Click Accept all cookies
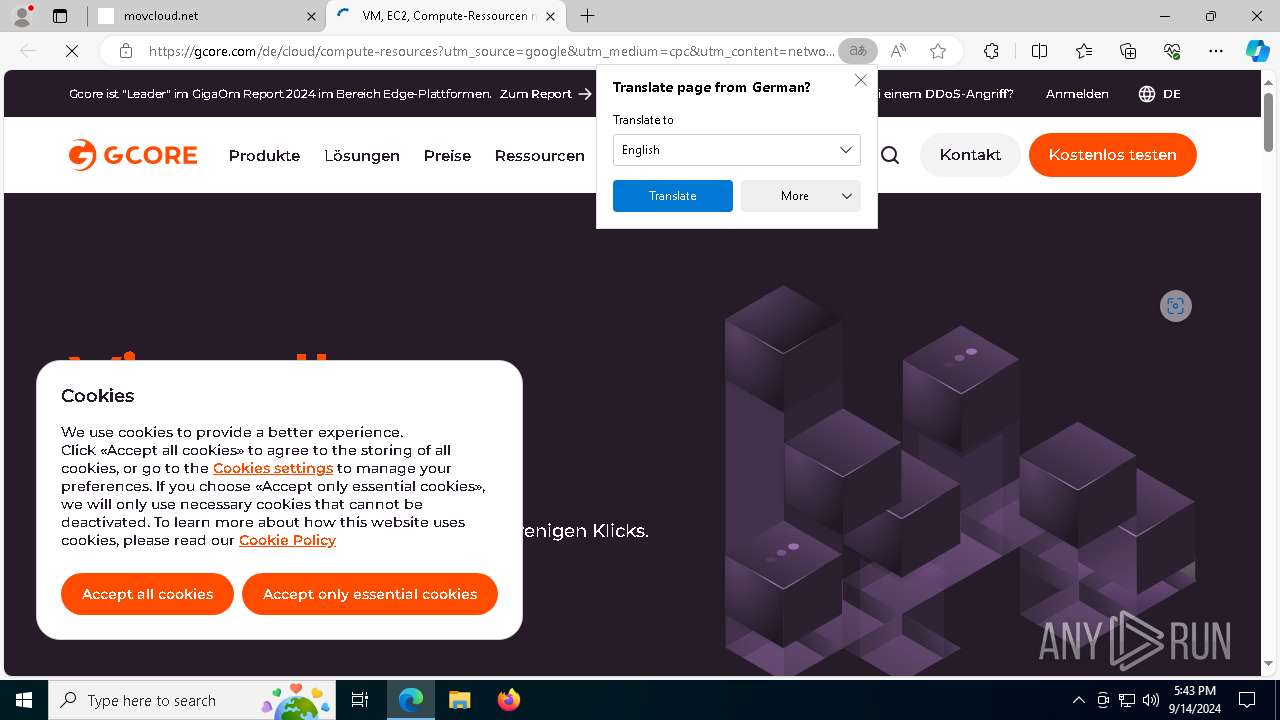1280x720 pixels. pyautogui.click(x=147, y=594)
